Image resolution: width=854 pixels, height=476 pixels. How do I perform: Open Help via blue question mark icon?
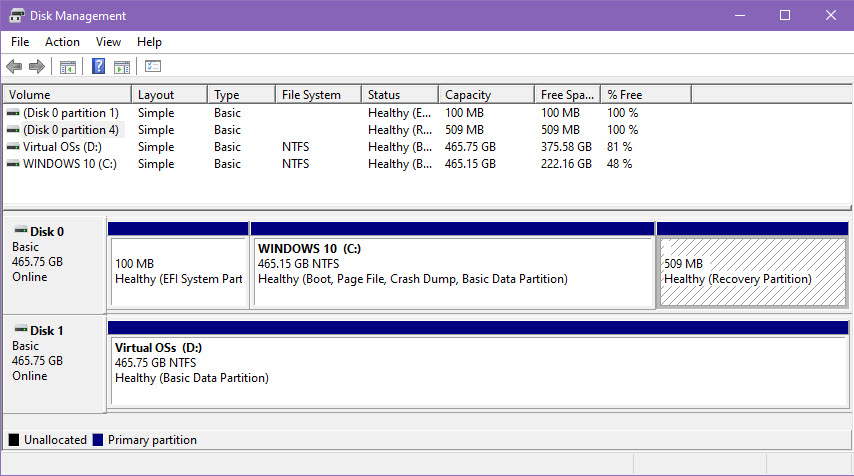[99, 67]
